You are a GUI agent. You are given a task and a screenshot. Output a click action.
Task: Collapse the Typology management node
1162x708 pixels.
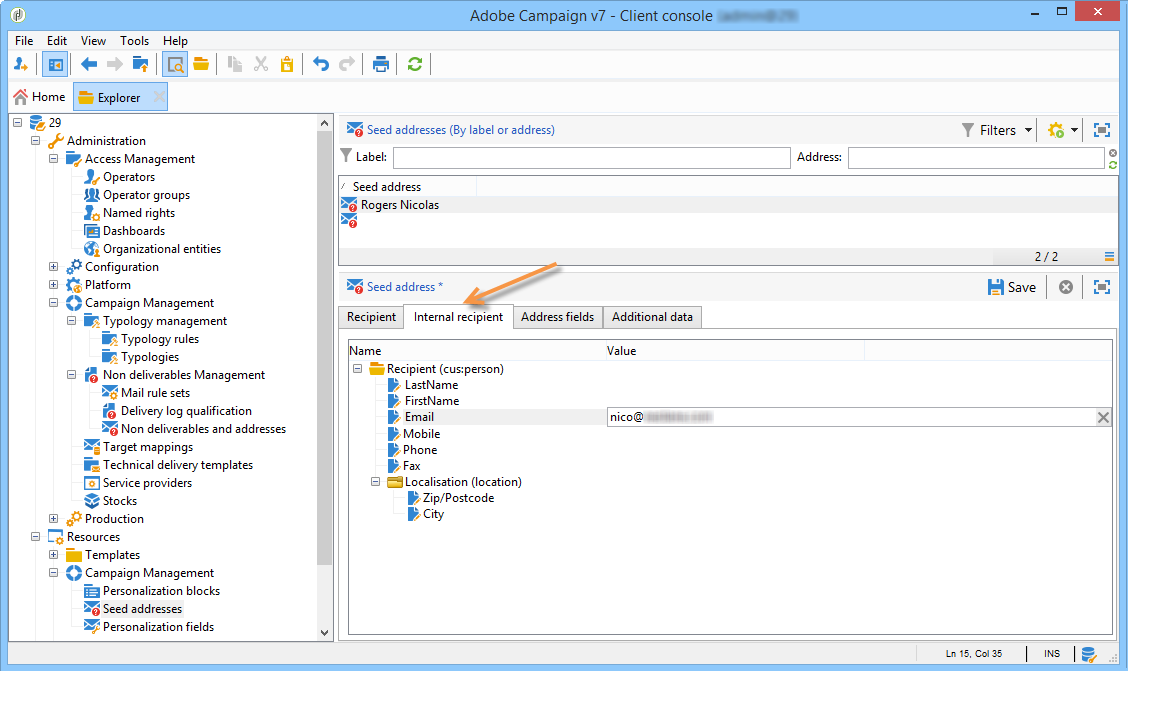pos(71,320)
